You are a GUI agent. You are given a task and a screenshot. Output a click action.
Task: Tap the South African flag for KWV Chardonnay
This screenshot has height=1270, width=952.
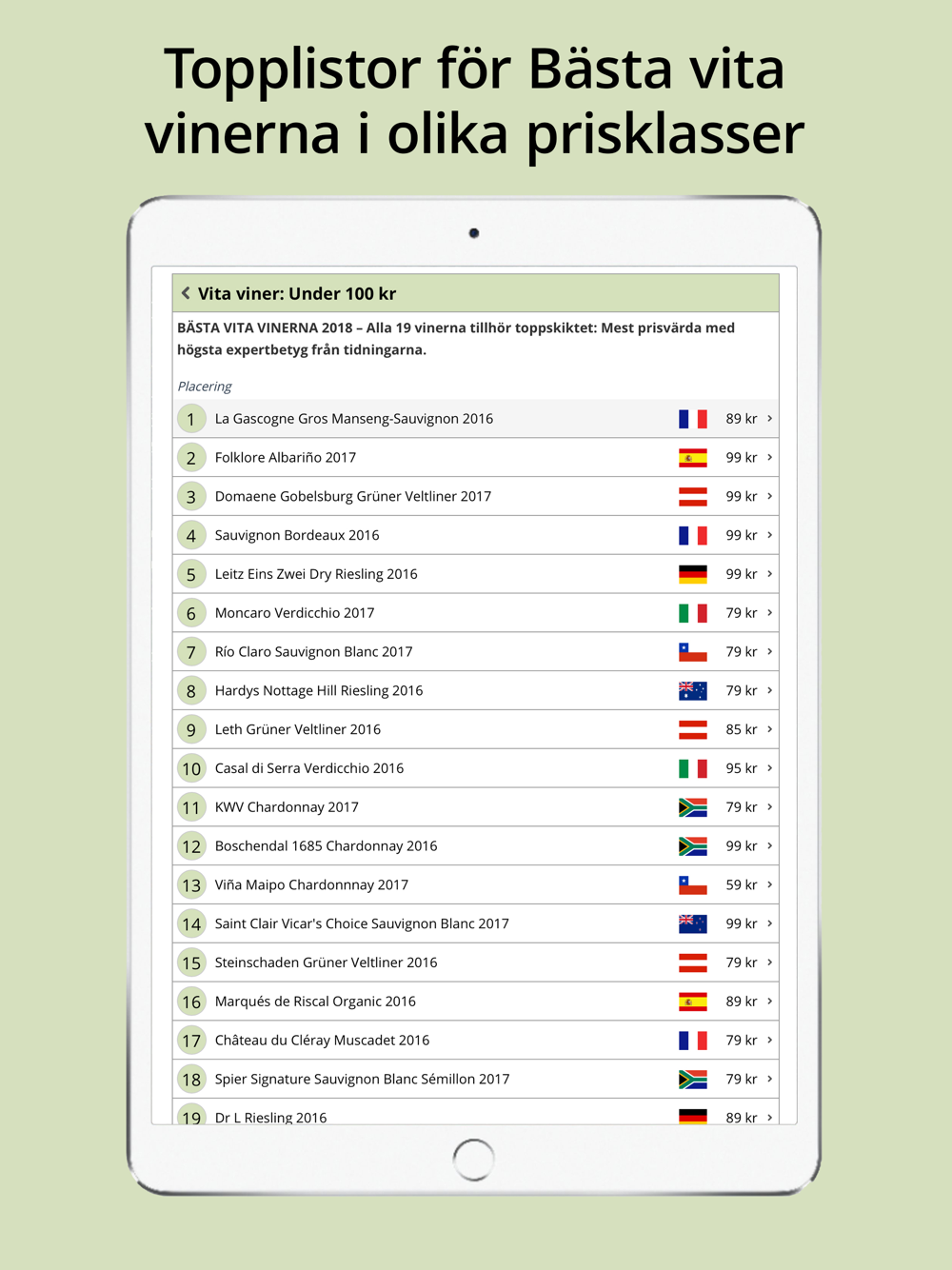(x=693, y=807)
